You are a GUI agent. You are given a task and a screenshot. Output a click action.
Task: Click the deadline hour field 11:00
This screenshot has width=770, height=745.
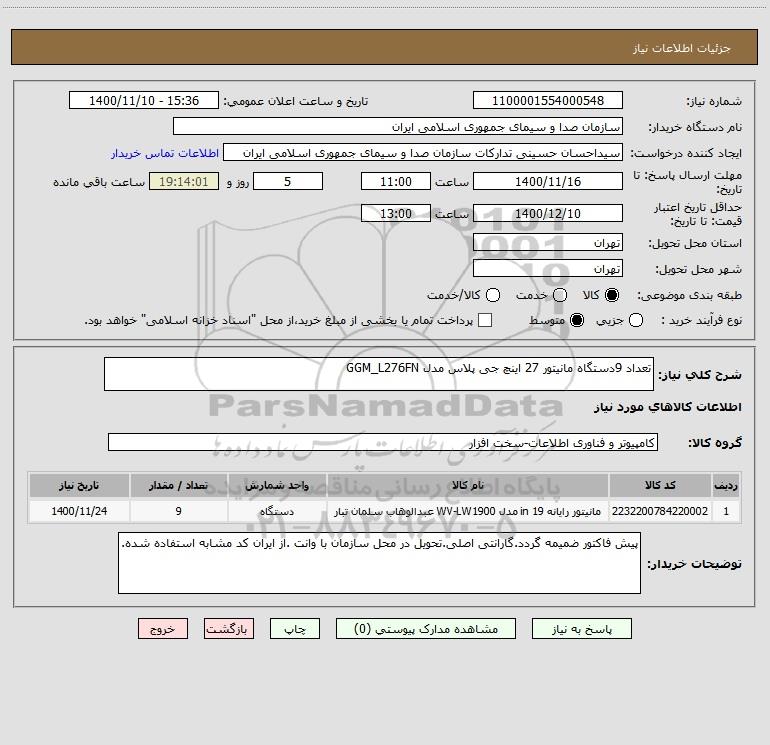click(396, 182)
